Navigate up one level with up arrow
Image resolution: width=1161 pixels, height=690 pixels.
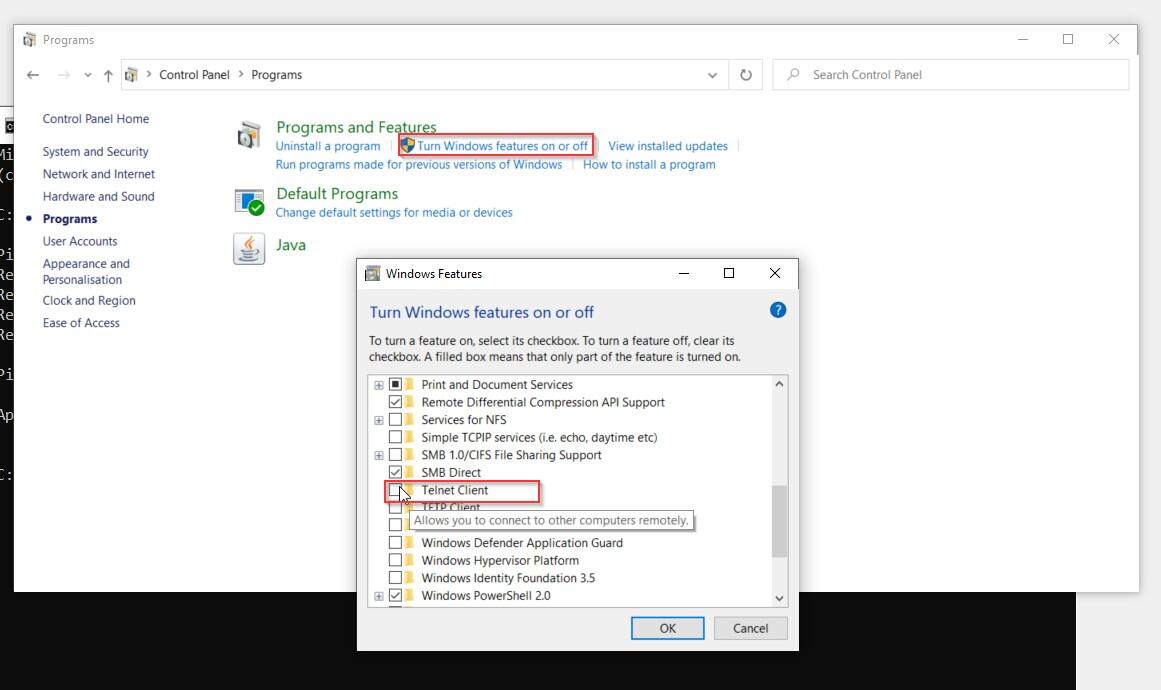coord(108,75)
